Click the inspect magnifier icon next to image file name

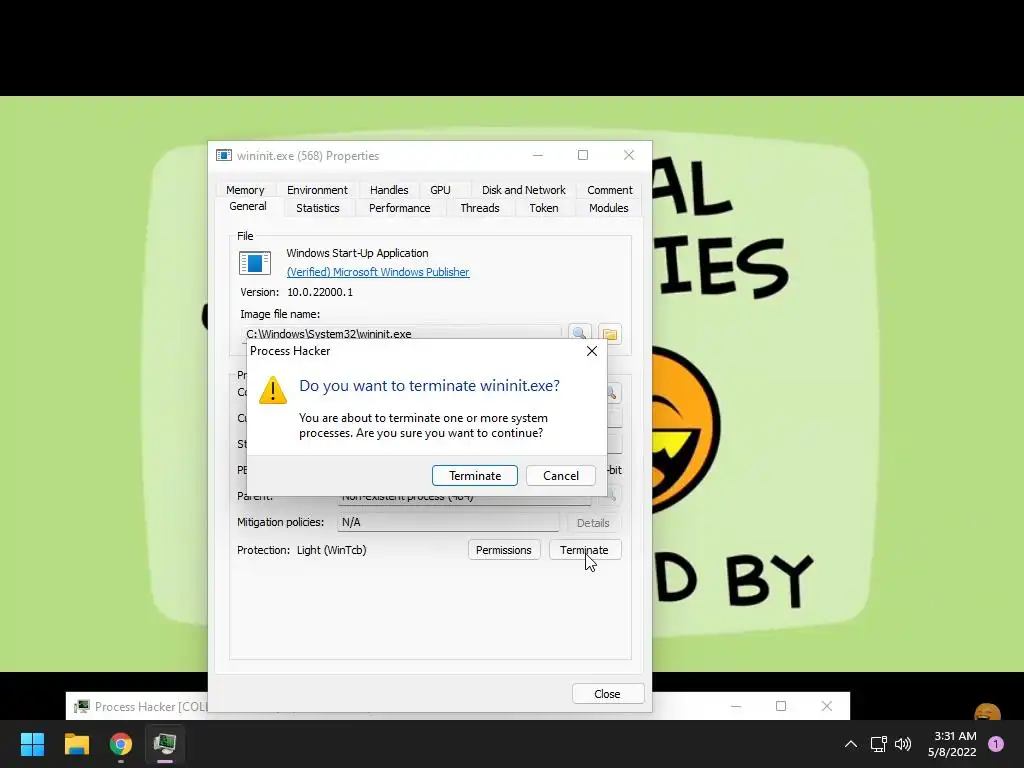tap(579, 333)
